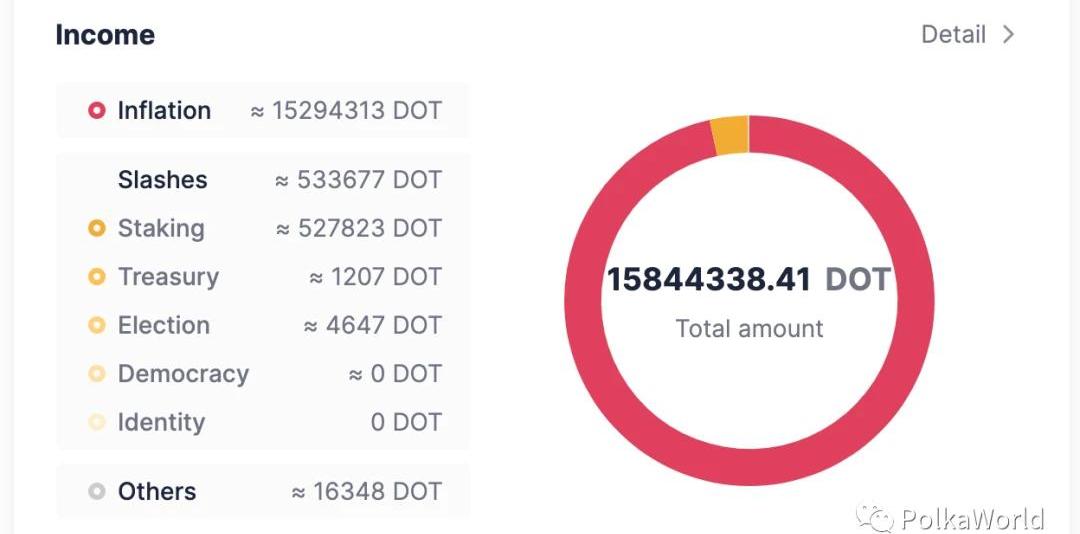Click the Election legend dot
The height and width of the screenshot is (534, 1080).
[x=97, y=325]
